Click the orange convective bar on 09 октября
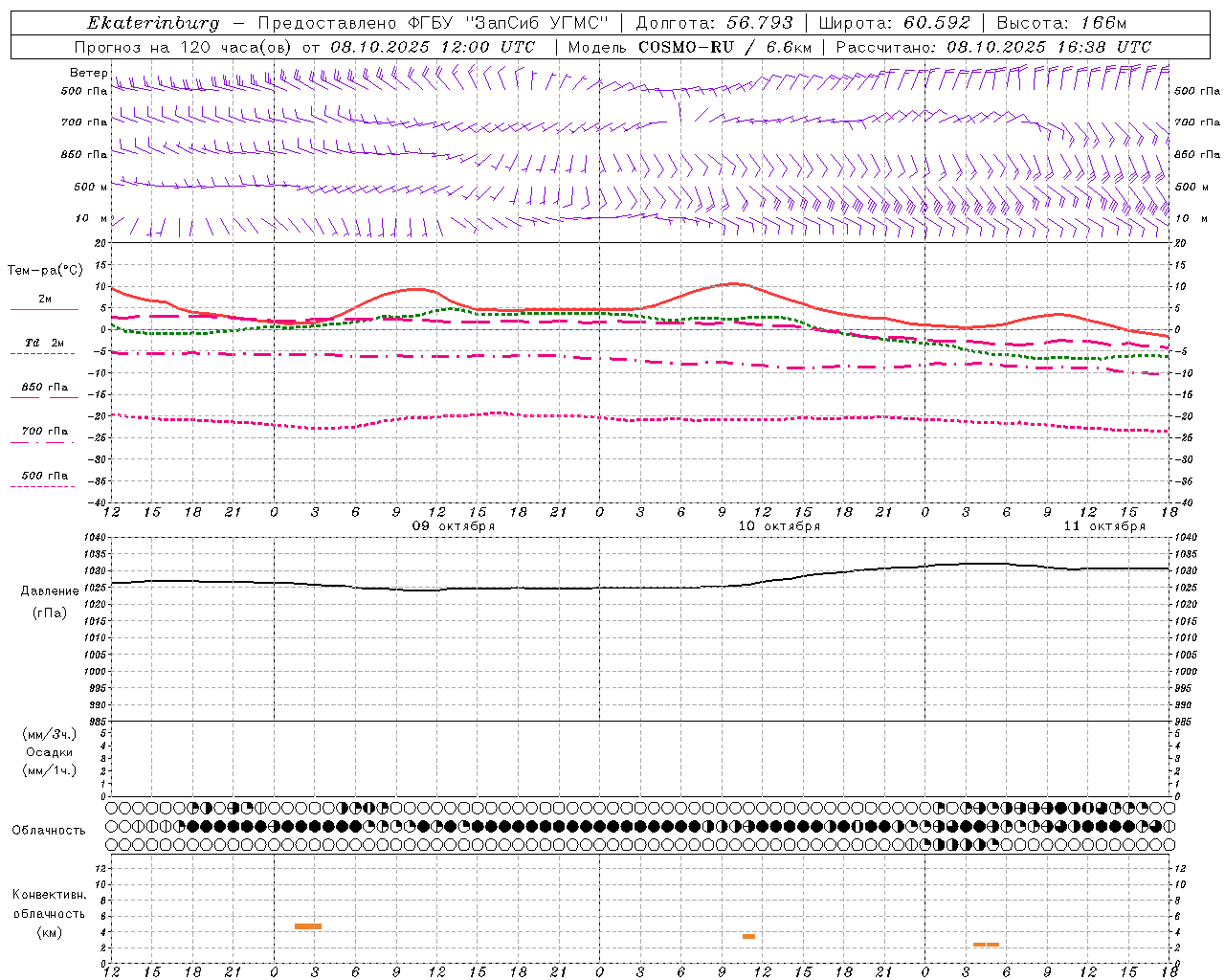 (x=308, y=926)
